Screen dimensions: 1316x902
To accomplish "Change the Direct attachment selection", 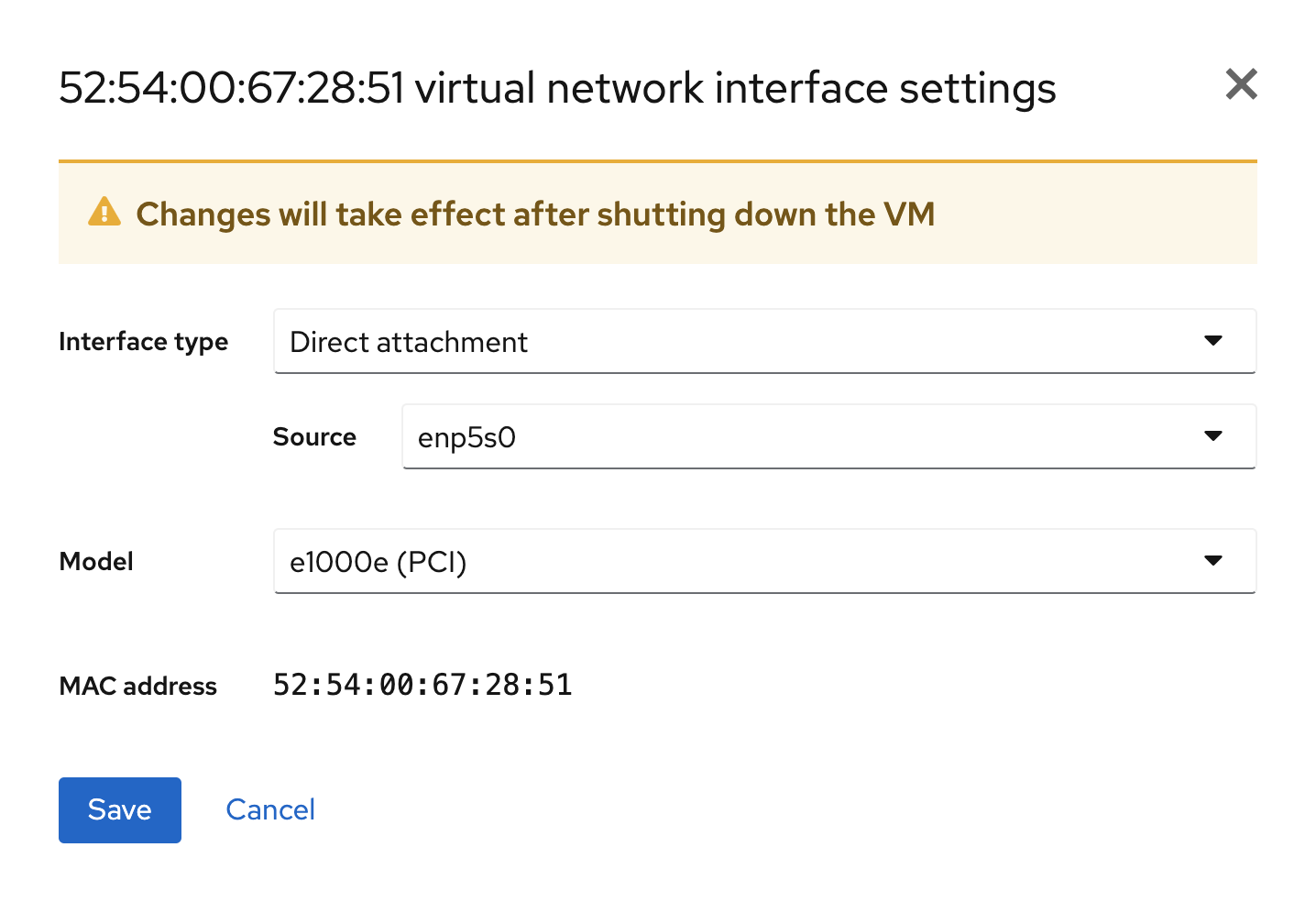I will pos(765,341).
